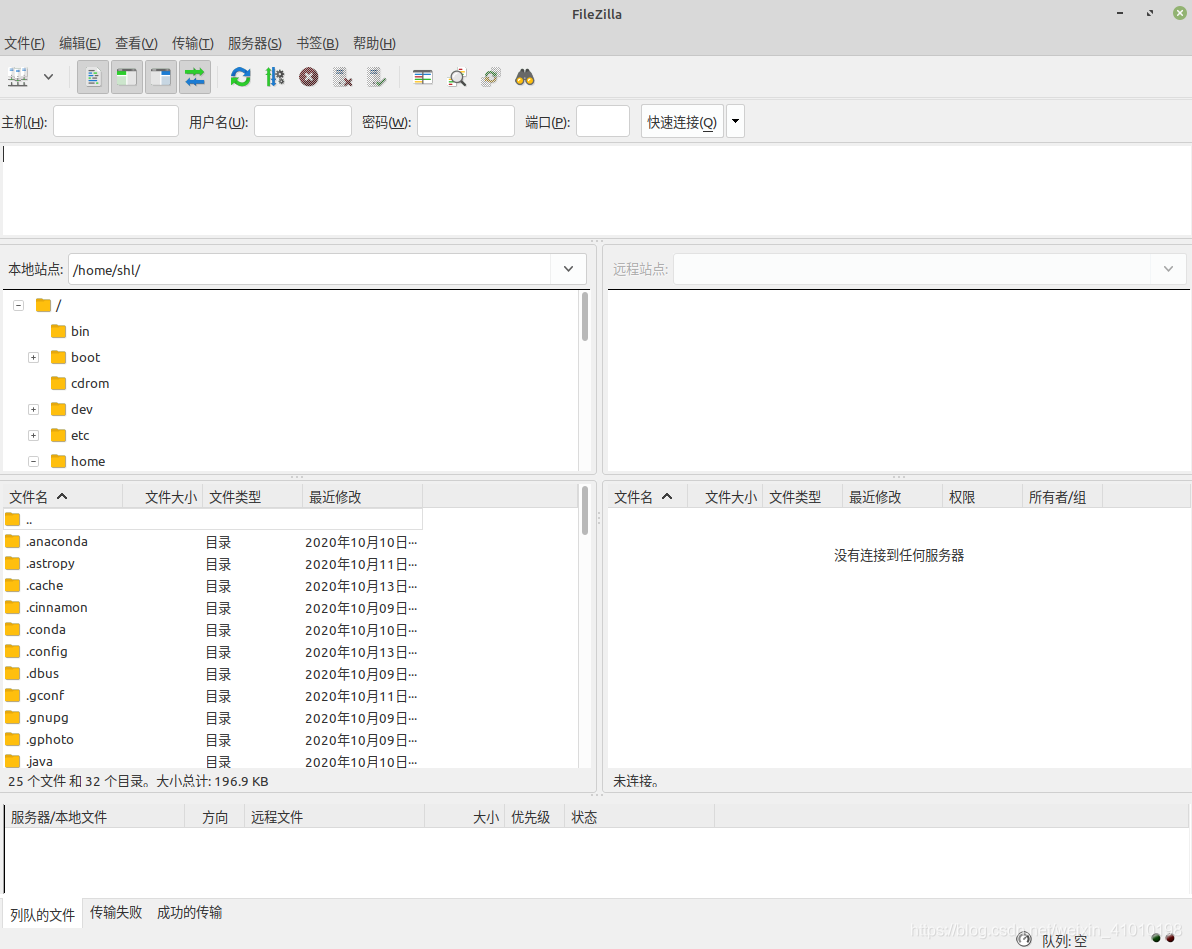
Task: Disconnect from current server icon
Action: (343, 77)
